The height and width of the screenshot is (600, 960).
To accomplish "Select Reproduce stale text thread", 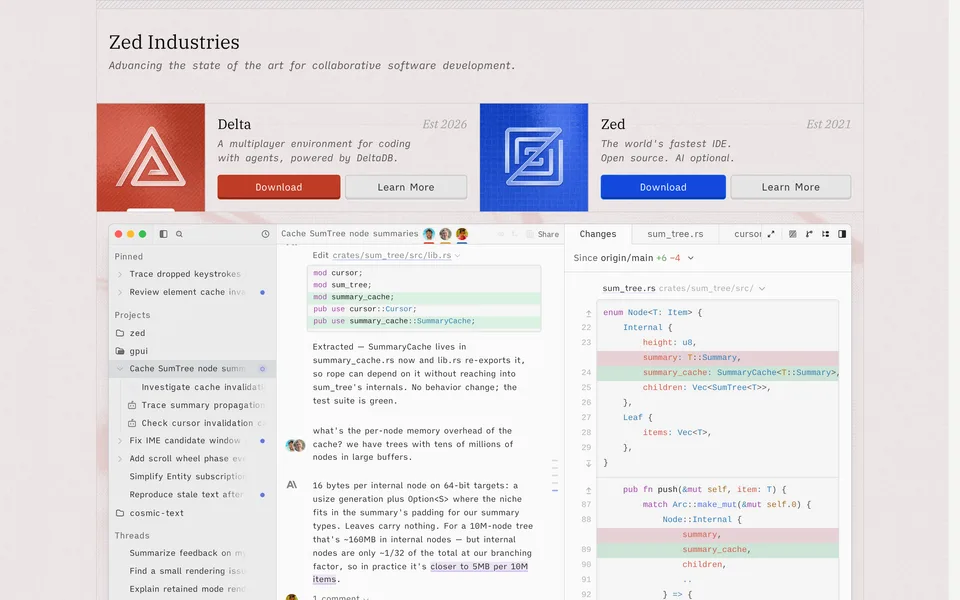I will tap(186, 494).
